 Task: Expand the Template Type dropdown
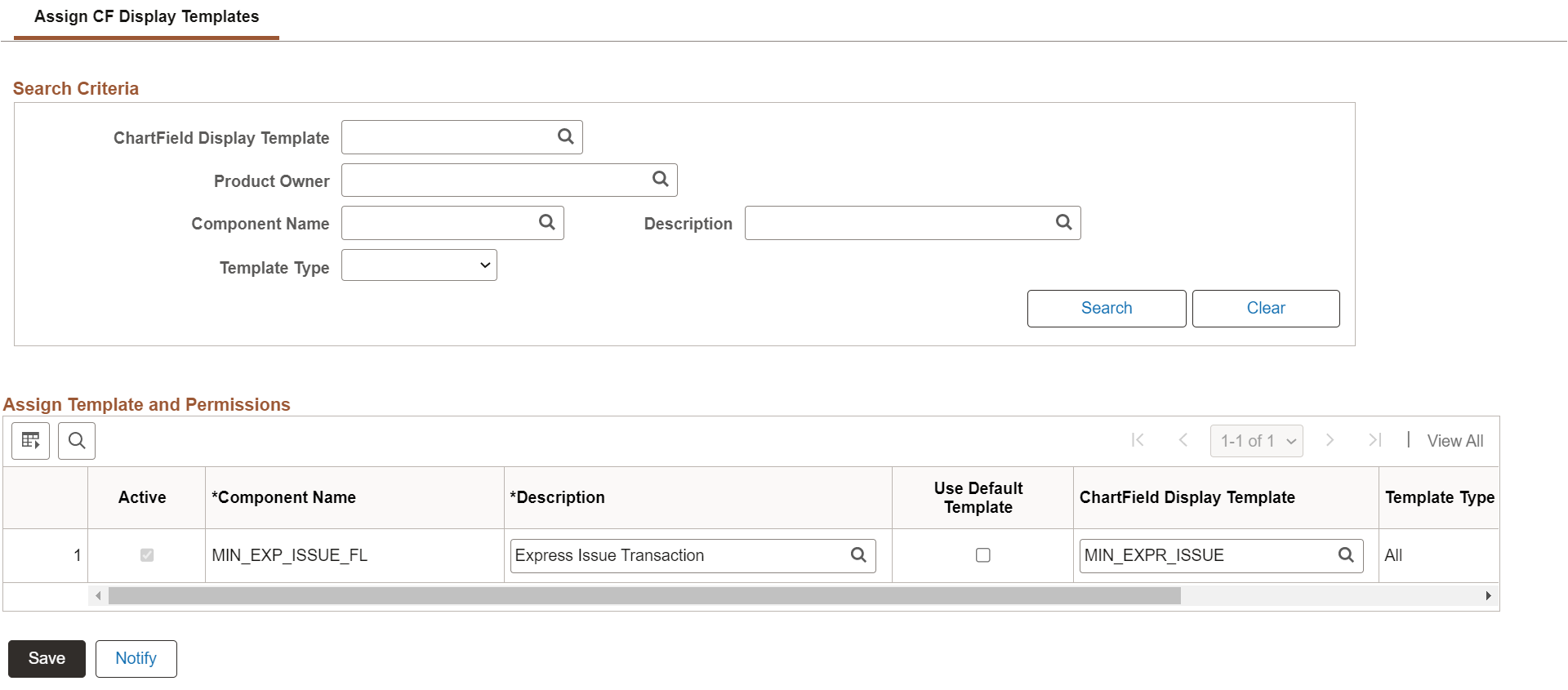(x=419, y=265)
